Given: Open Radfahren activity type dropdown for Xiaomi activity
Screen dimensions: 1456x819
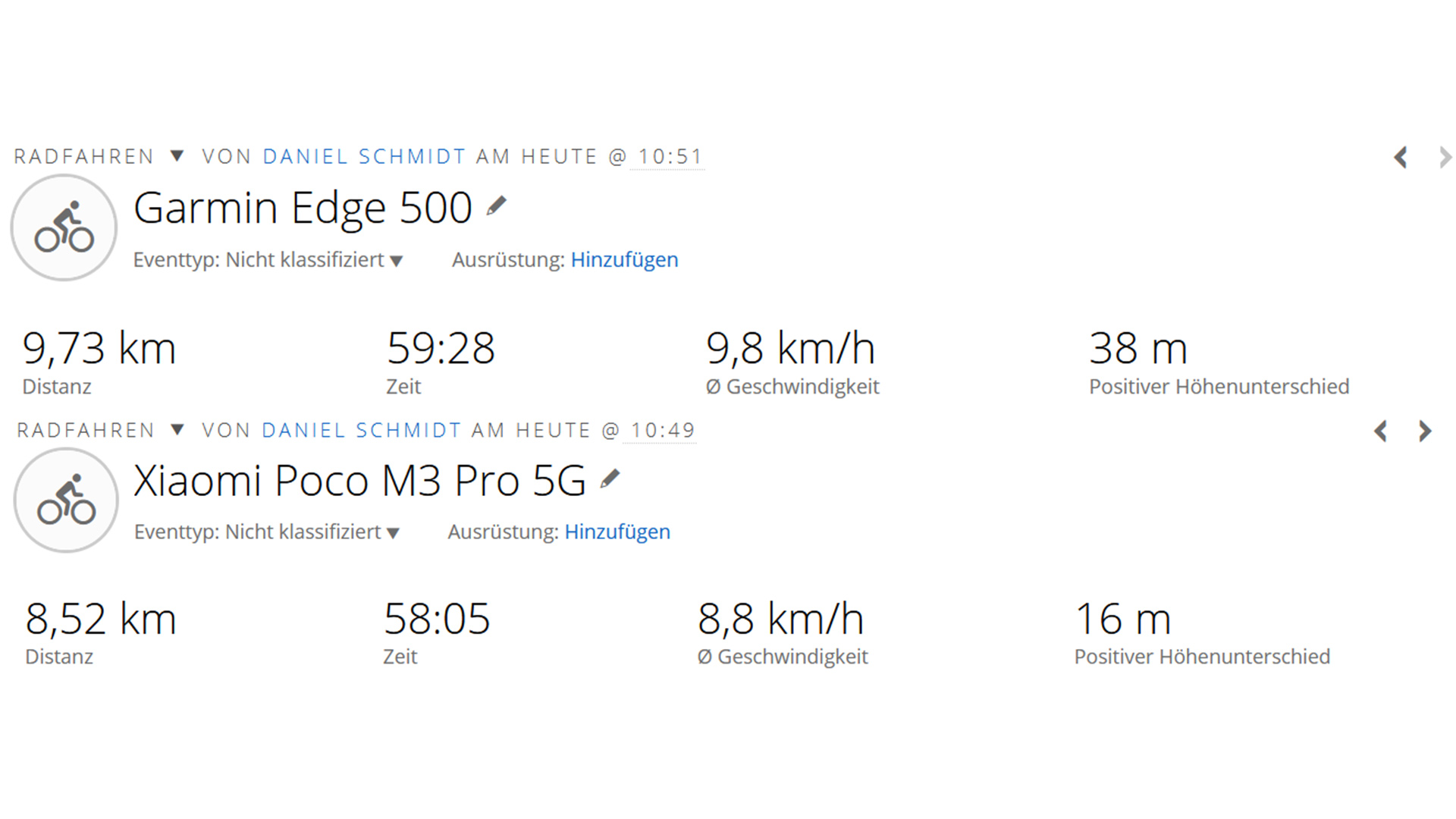Looking at the screenshot, I should 177,430.
